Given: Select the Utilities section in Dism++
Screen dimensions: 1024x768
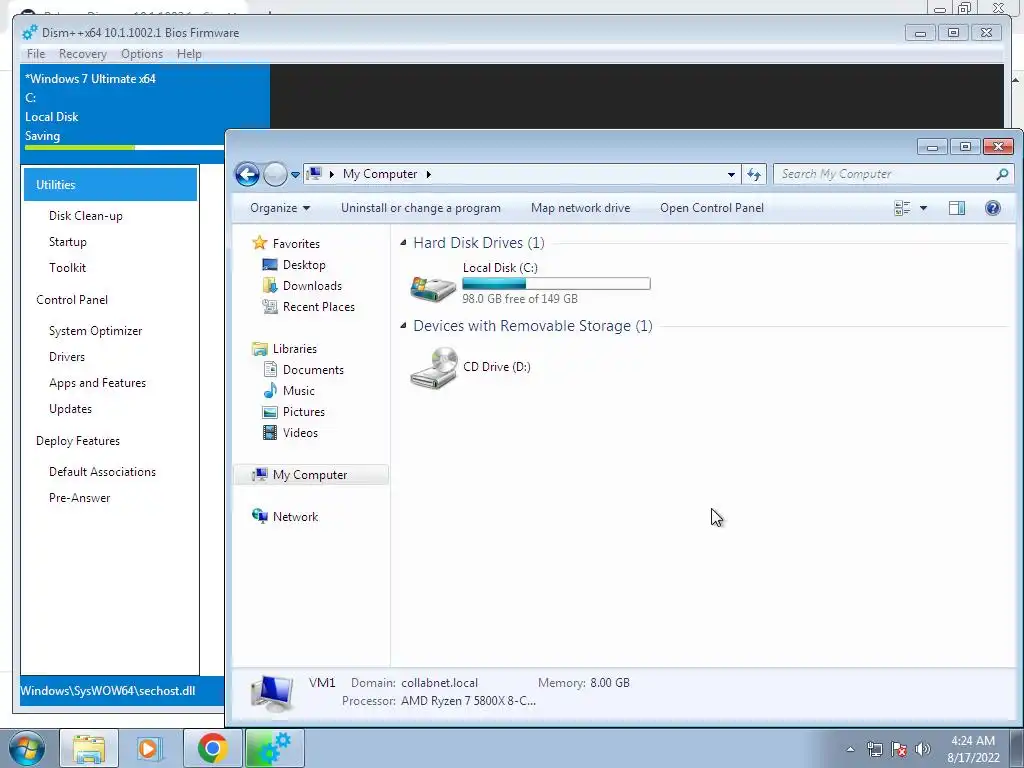Looking at the screenshot, I should [110, 185].
